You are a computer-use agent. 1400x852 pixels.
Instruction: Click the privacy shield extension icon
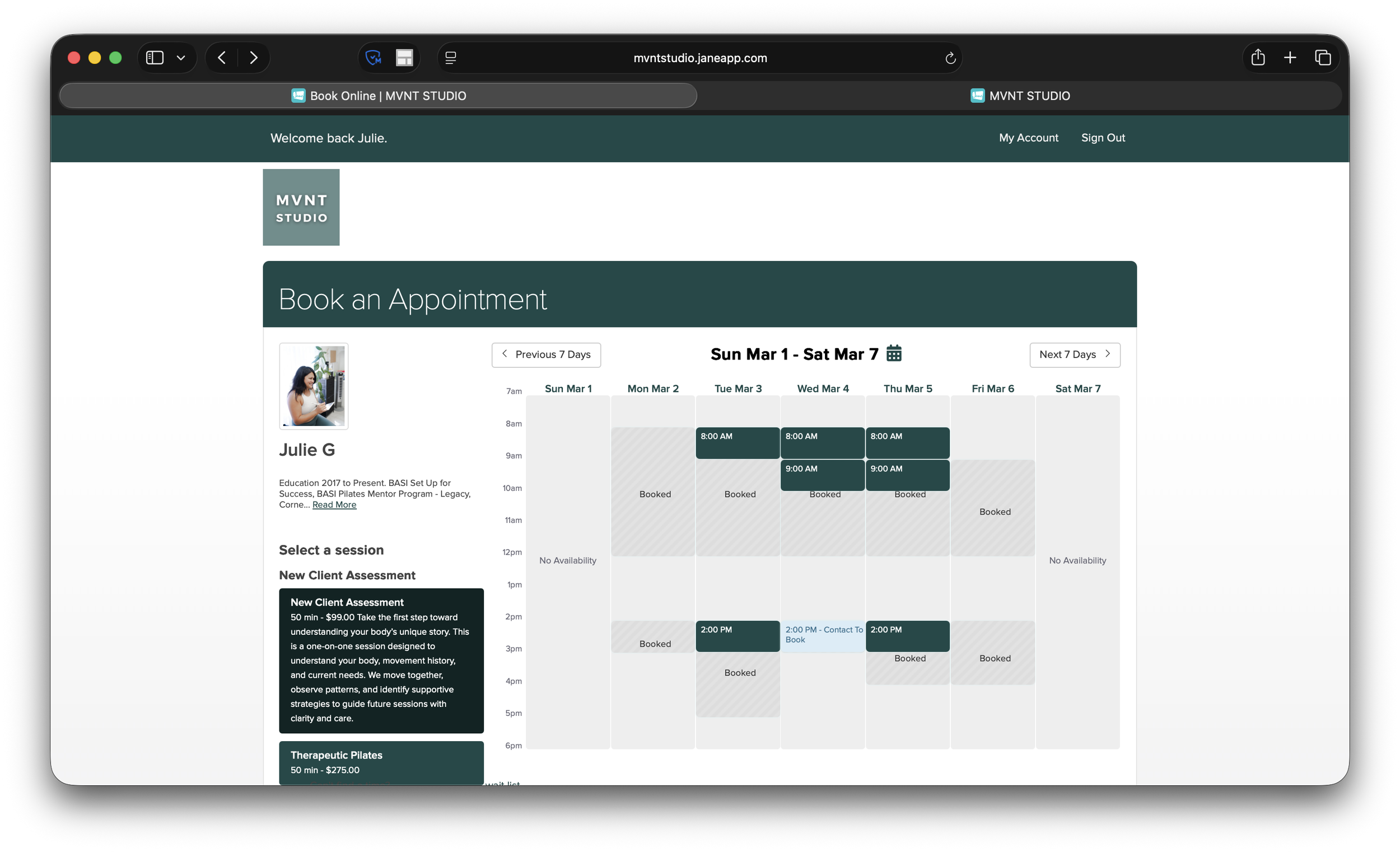pos(374,58)
